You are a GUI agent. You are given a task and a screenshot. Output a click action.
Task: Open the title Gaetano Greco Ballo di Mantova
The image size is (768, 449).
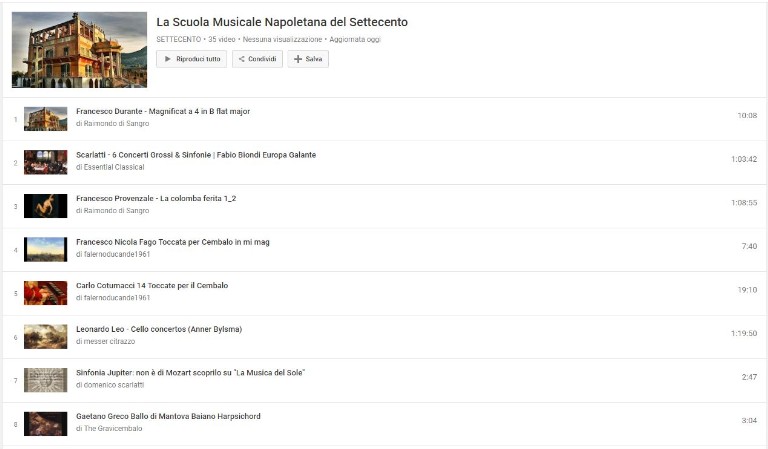tap(168, 417)
